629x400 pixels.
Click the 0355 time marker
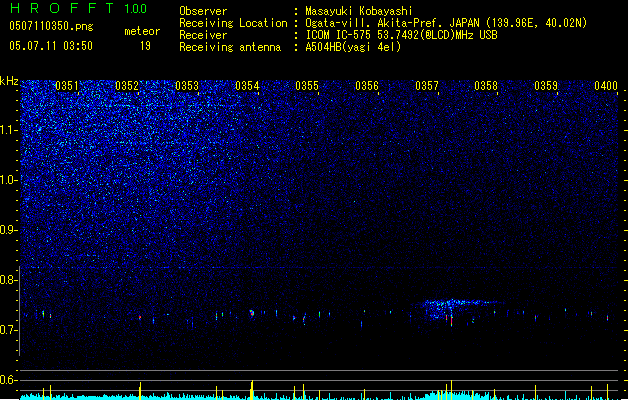307,86
